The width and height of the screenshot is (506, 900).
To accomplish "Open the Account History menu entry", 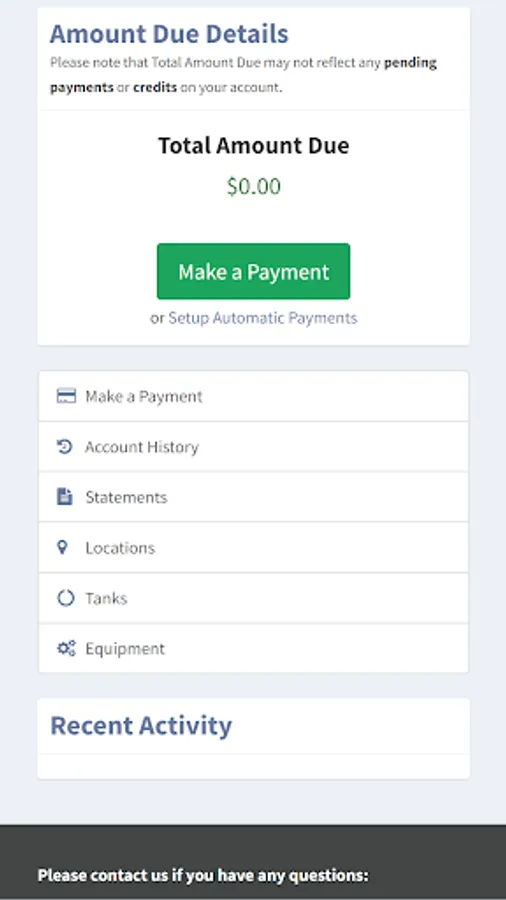I will click(254, 447).
